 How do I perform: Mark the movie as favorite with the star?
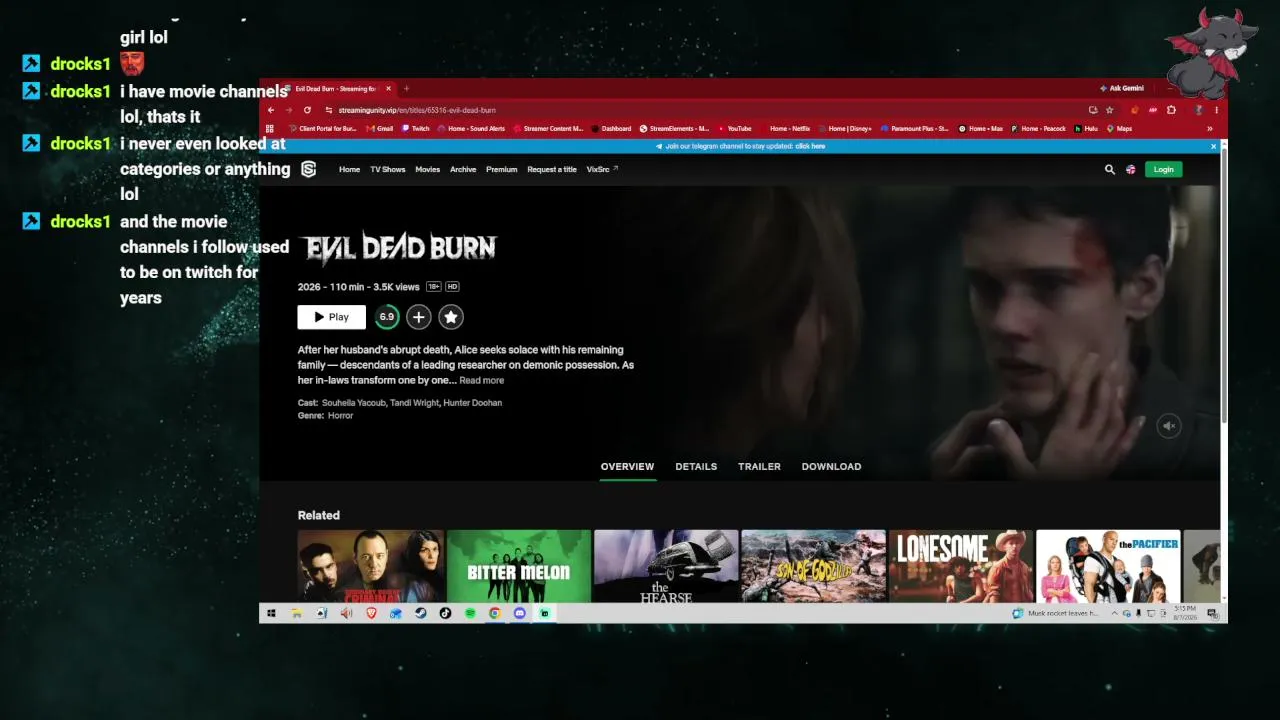[x=451, y=317]
